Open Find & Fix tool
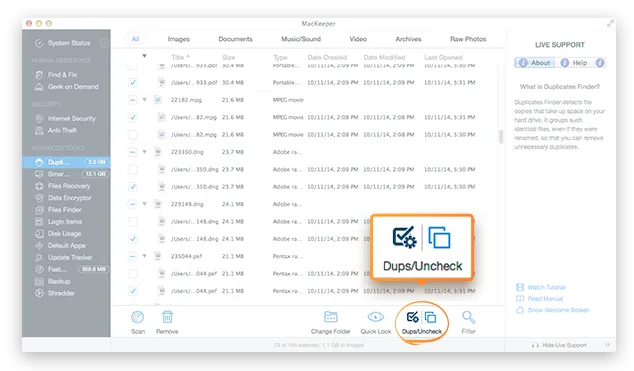Screen dimensions: 634x371 click(x=56, y=75)
